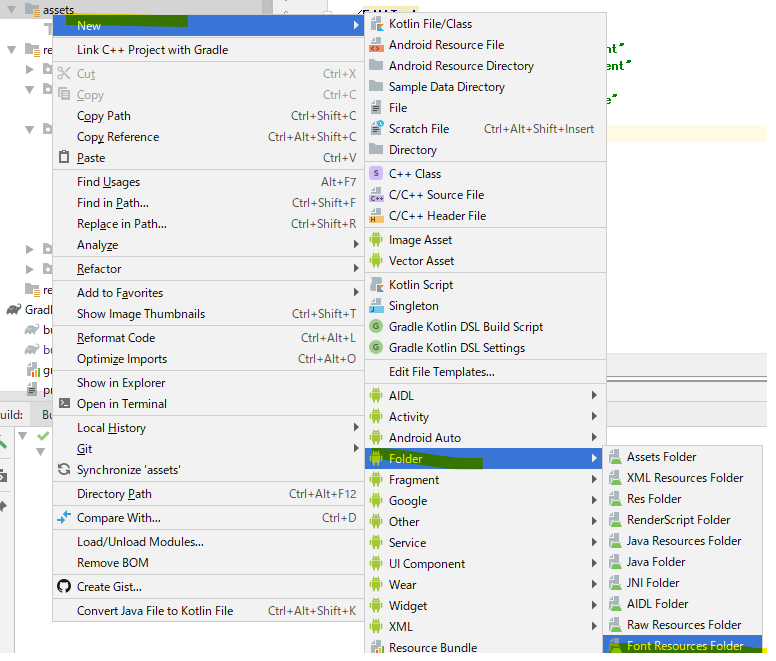The image size is (776, 661).
Task: Select Edit File Templates option
Action: click(441, 372)
